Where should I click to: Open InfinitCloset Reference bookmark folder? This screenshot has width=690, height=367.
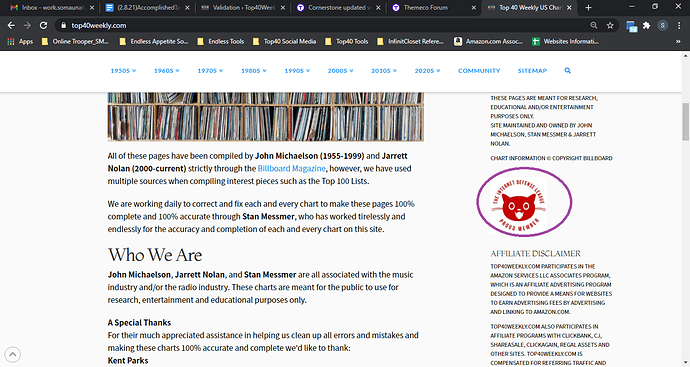click(410, 41)
